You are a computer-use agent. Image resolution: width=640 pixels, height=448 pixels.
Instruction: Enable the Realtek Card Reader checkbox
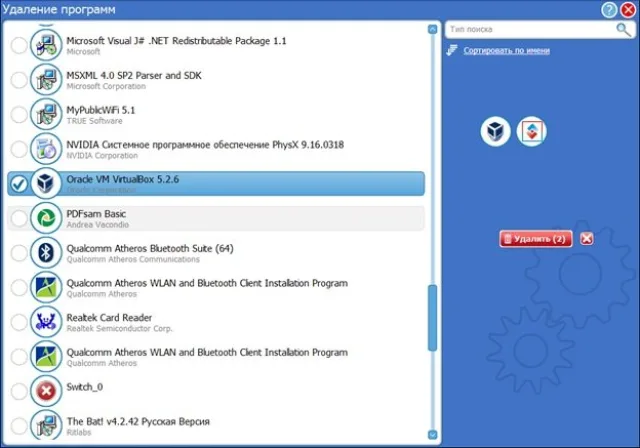point(19,322)
